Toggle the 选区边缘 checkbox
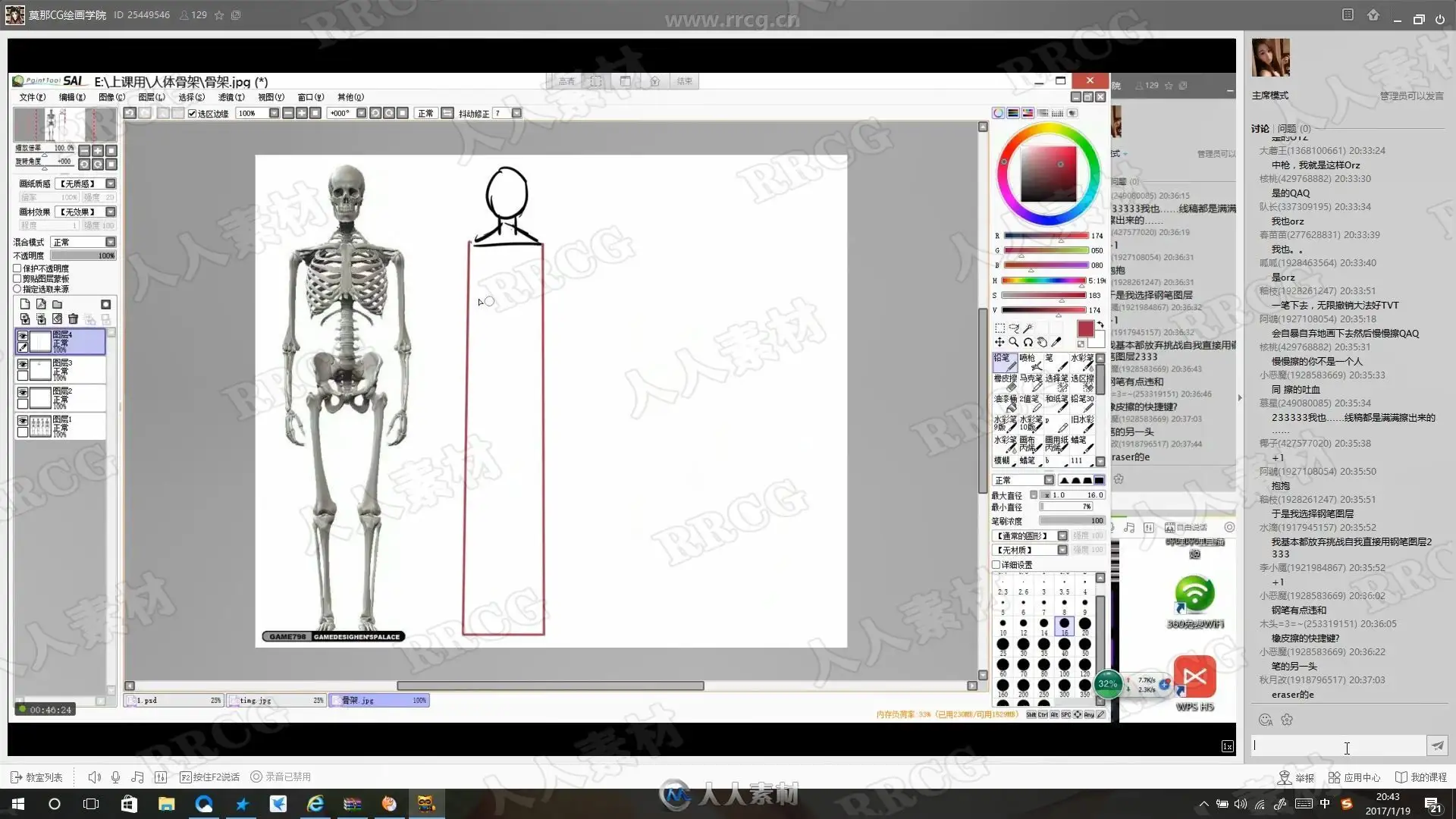 [x=192, y=114]
